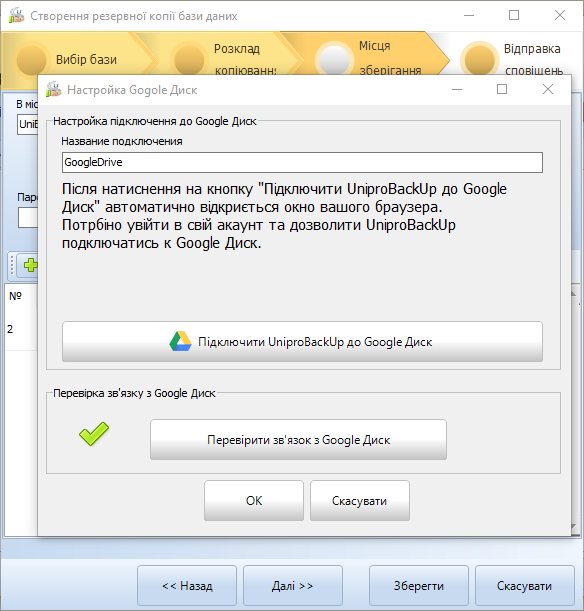This screenshot has width=584, height=611.
Task: Click the Перевірка зв'язку з Google Диск group label
Action: [x=134, y=393]
